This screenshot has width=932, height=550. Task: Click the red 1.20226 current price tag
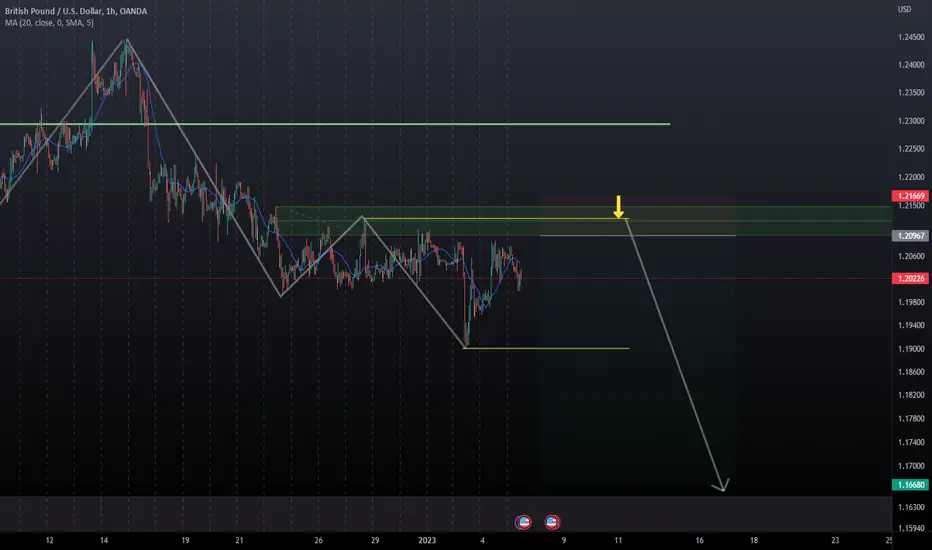click(910, 278)
